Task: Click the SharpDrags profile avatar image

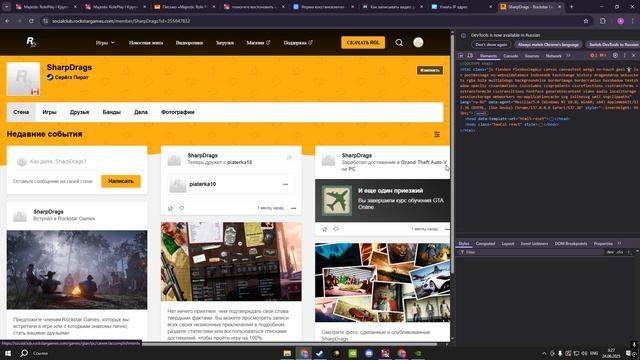Action: pyautogui.click(x=23, y=79)
